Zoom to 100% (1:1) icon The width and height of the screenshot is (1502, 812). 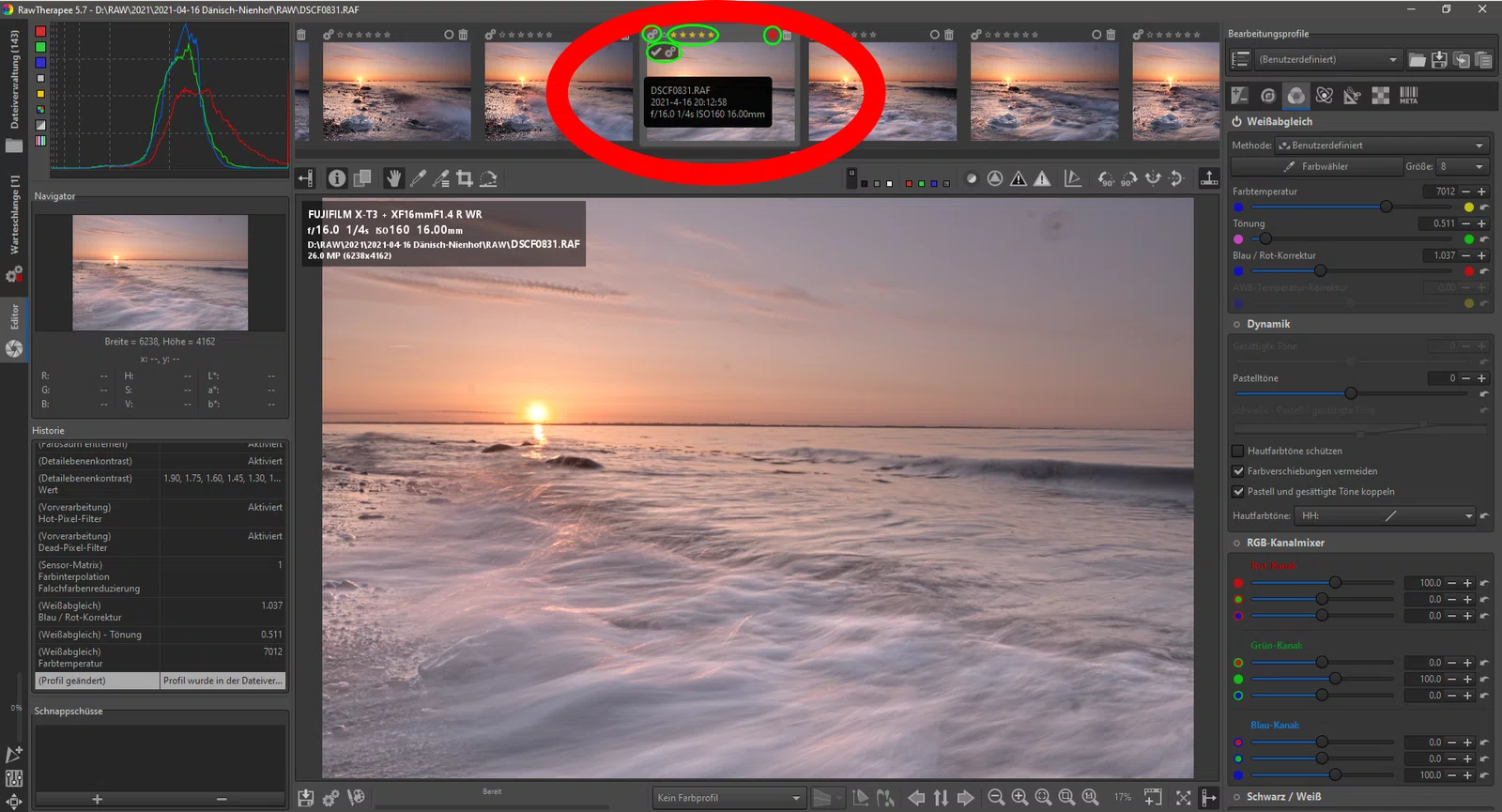coord(1090,798)
